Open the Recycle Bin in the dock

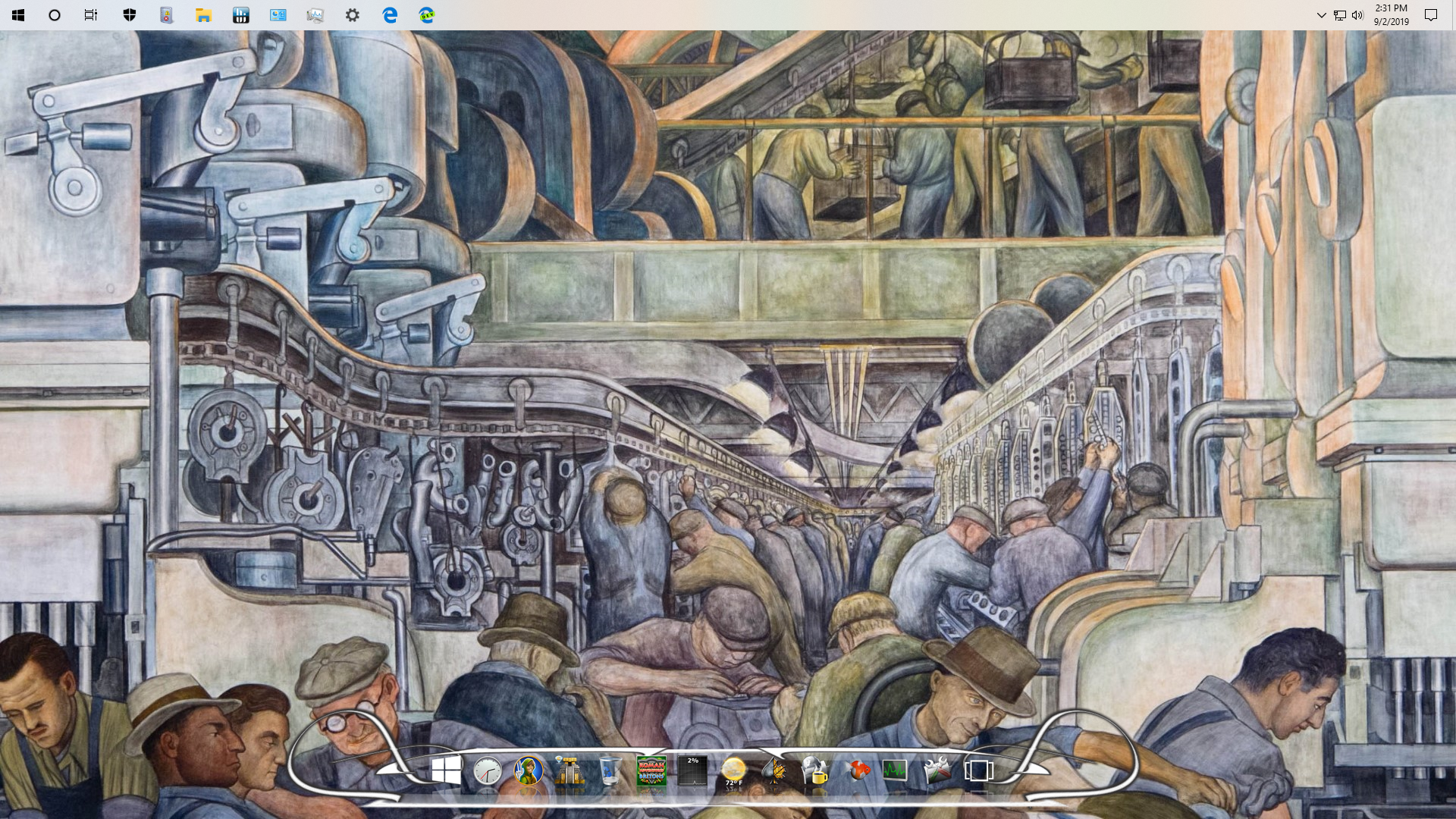tap(610, 771)
